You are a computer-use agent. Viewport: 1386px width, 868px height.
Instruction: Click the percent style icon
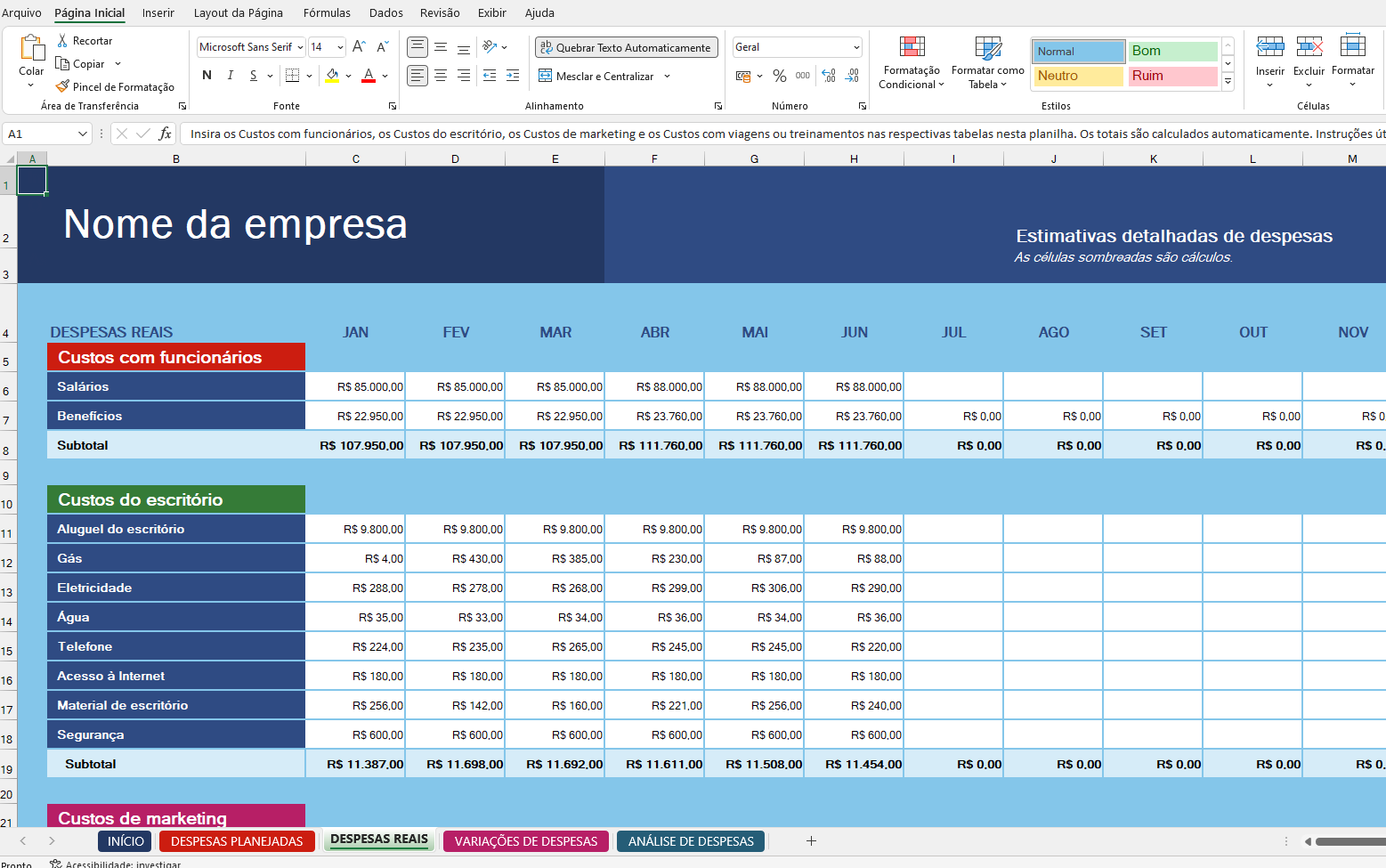click(780, 77)
